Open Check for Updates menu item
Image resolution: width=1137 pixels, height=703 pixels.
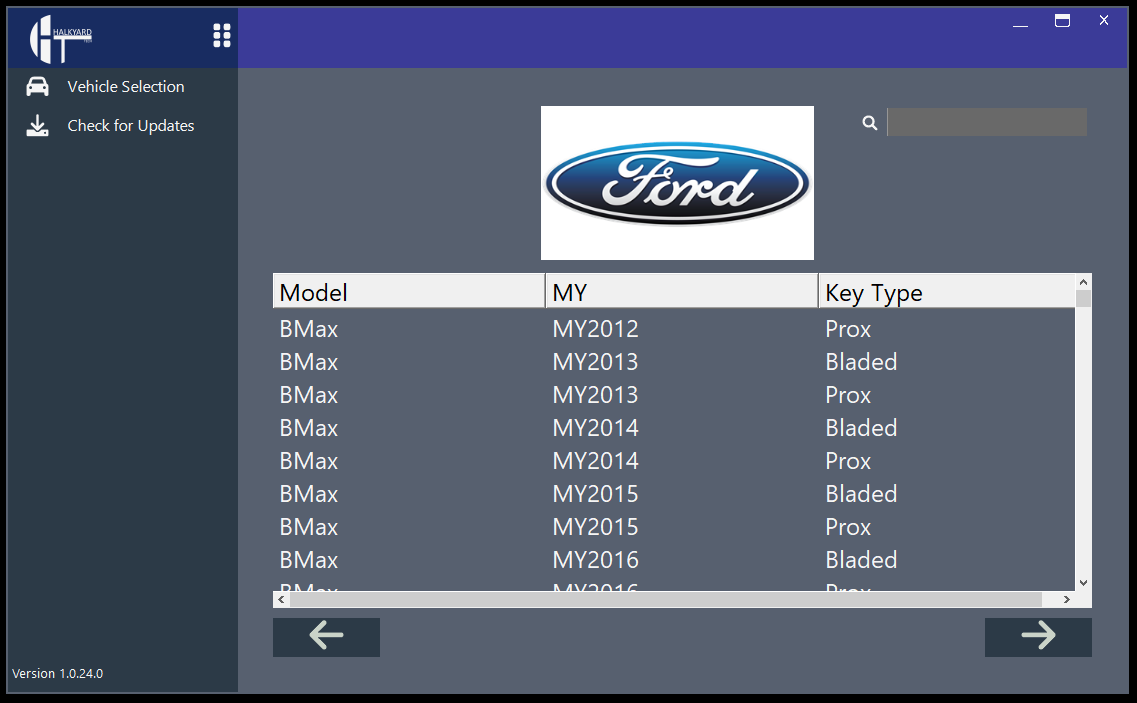point(130,126)
